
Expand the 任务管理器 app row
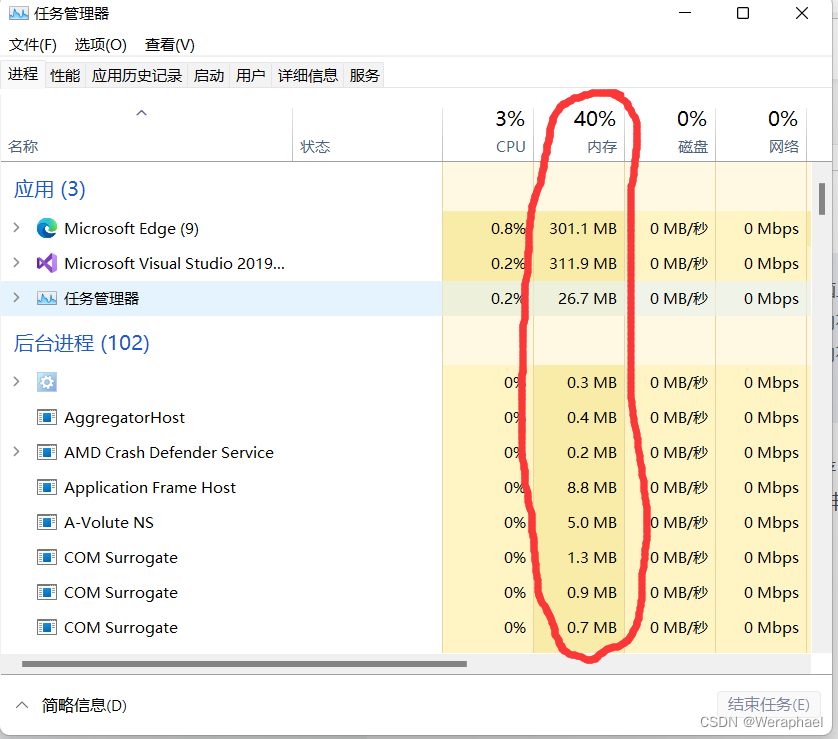pos(17,298)
